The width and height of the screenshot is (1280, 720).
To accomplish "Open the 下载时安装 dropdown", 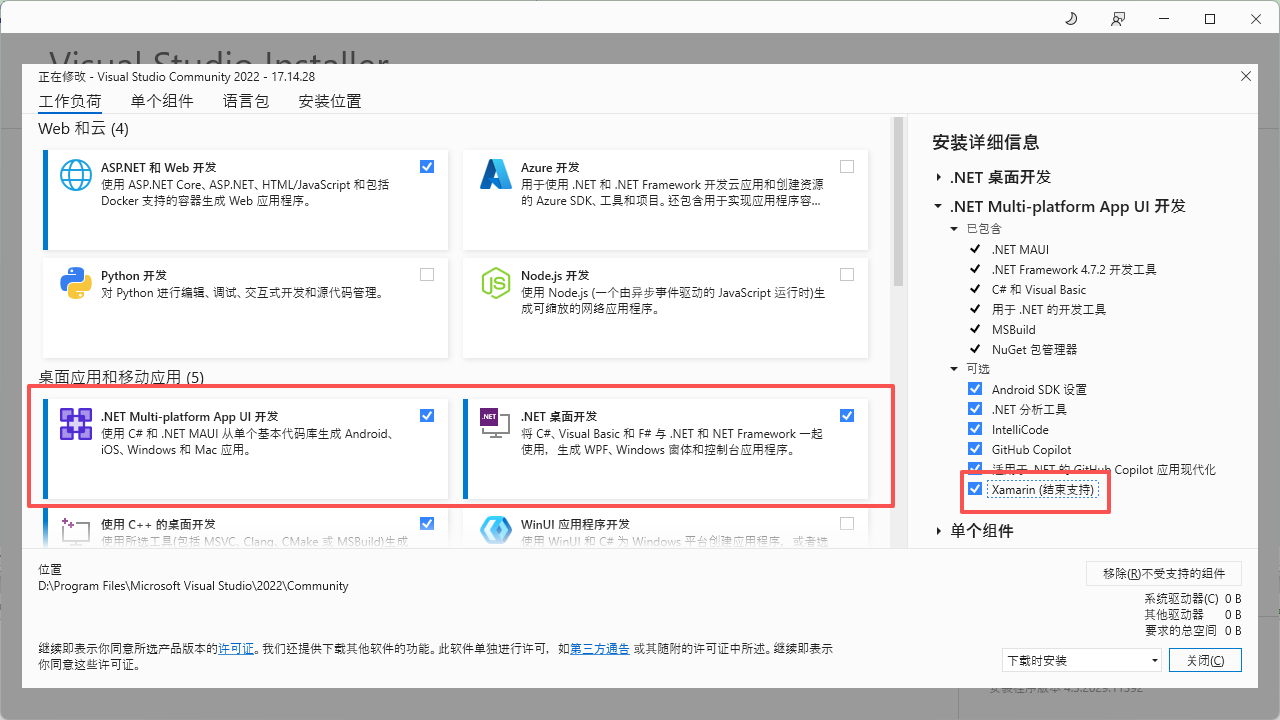I will pyautogui.click(x=1082, y=660).
